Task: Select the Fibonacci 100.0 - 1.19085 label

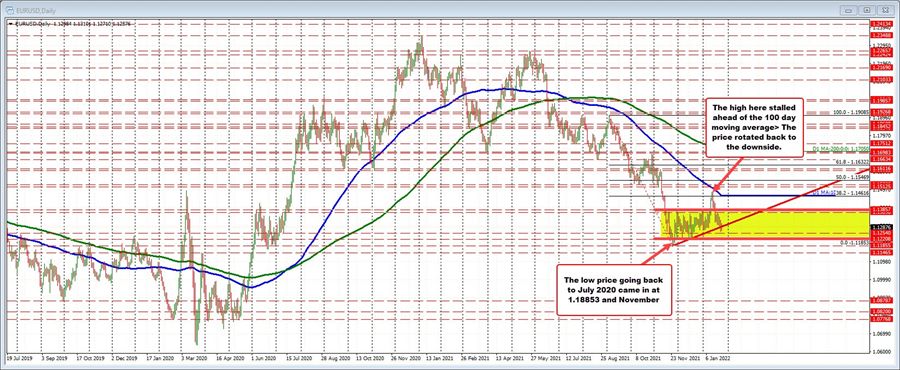Action: tap(851, 113)
